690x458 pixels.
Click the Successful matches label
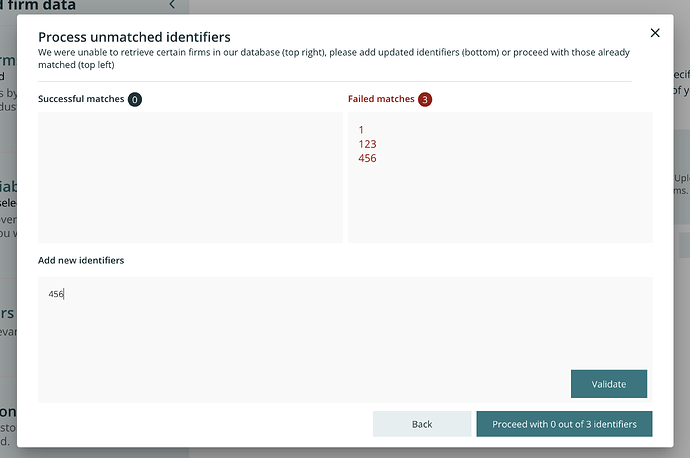(81, 99)
